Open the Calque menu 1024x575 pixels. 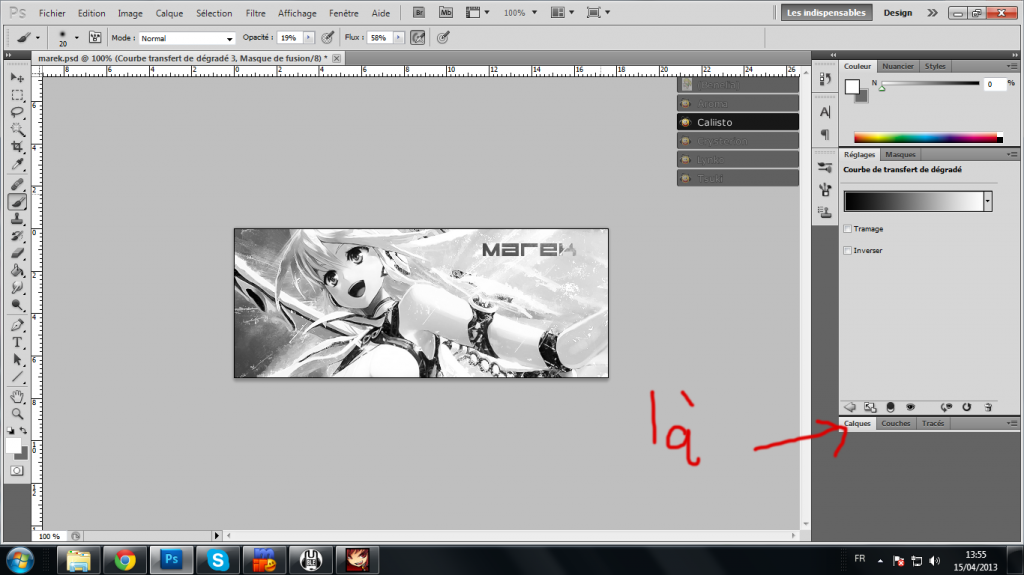(169, 13)
